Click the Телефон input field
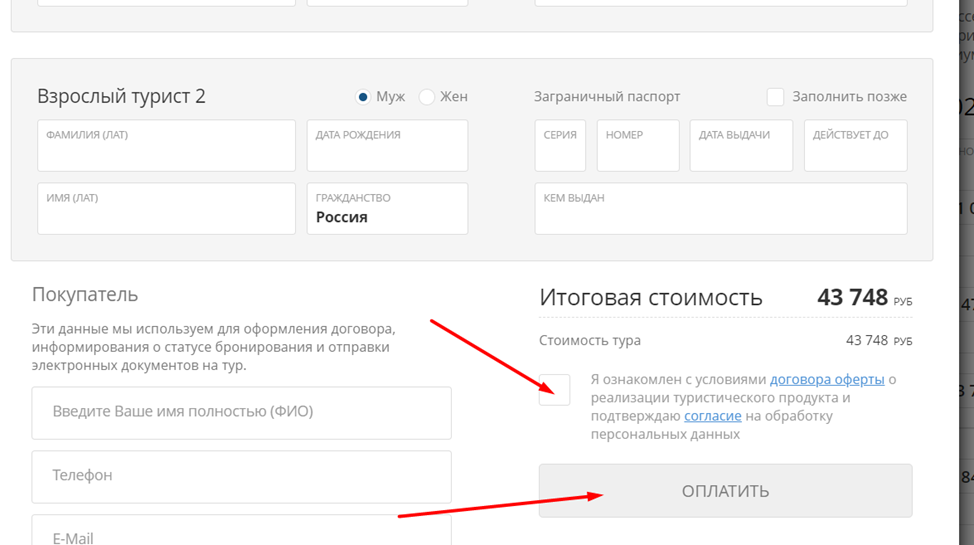The height and width of the screenshot is (545, 974). [x=241, y=476]
